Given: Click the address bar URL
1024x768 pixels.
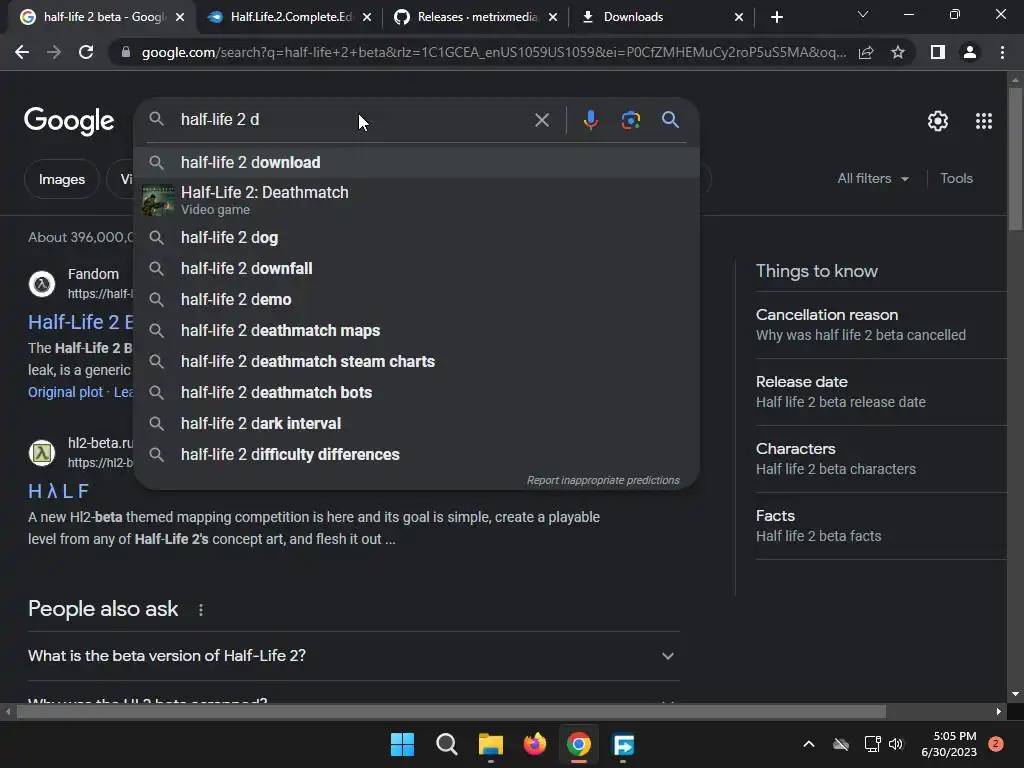Looking at the screenshot, I should pos(493,52).
